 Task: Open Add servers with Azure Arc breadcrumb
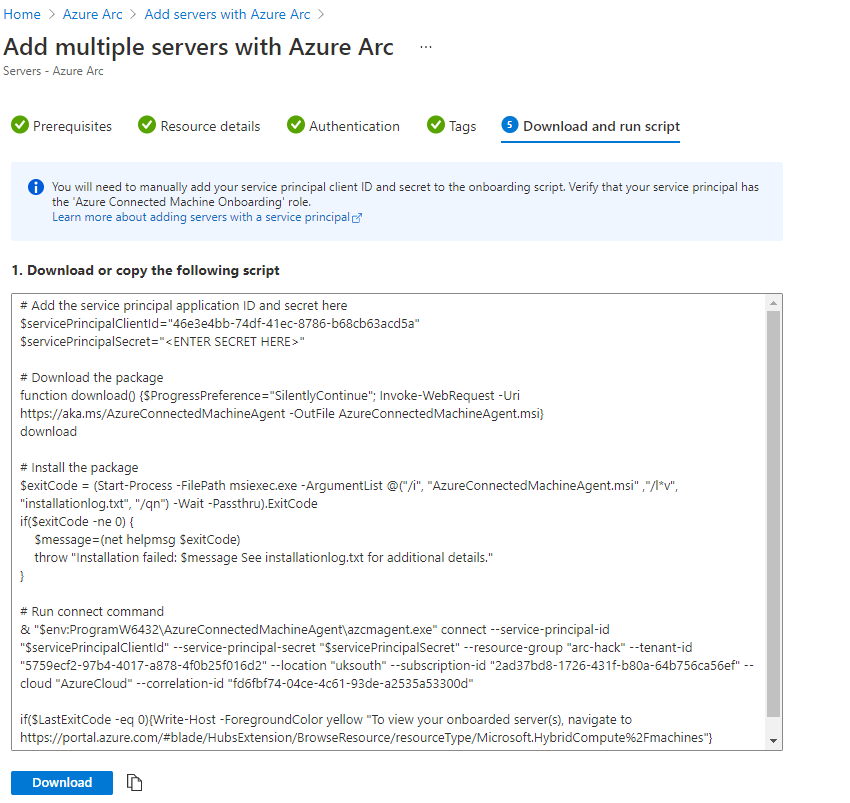[x=227, y=15]
